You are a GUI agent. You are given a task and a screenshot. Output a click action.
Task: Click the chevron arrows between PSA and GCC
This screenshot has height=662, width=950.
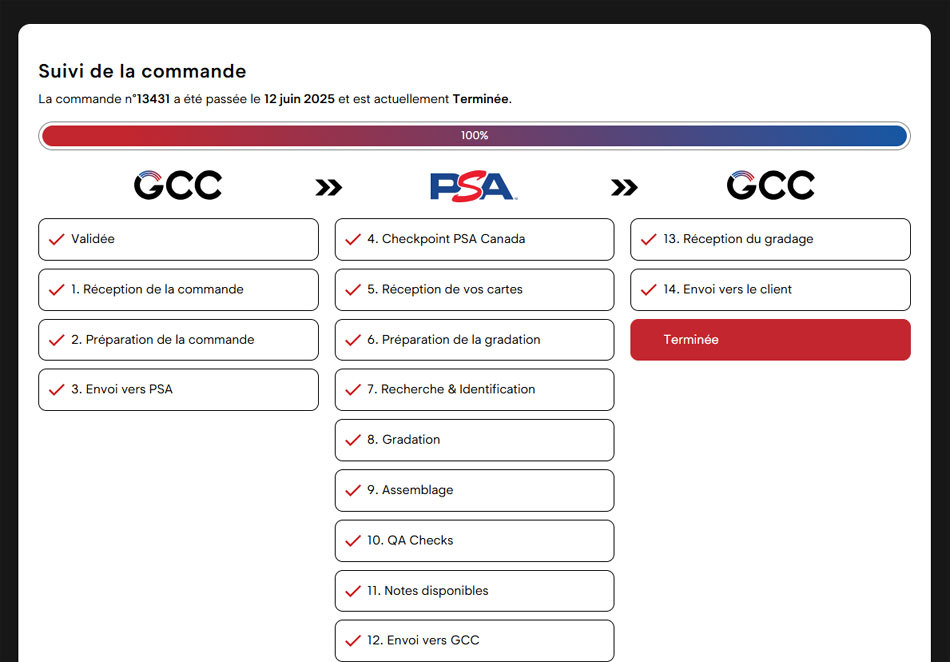625,186
